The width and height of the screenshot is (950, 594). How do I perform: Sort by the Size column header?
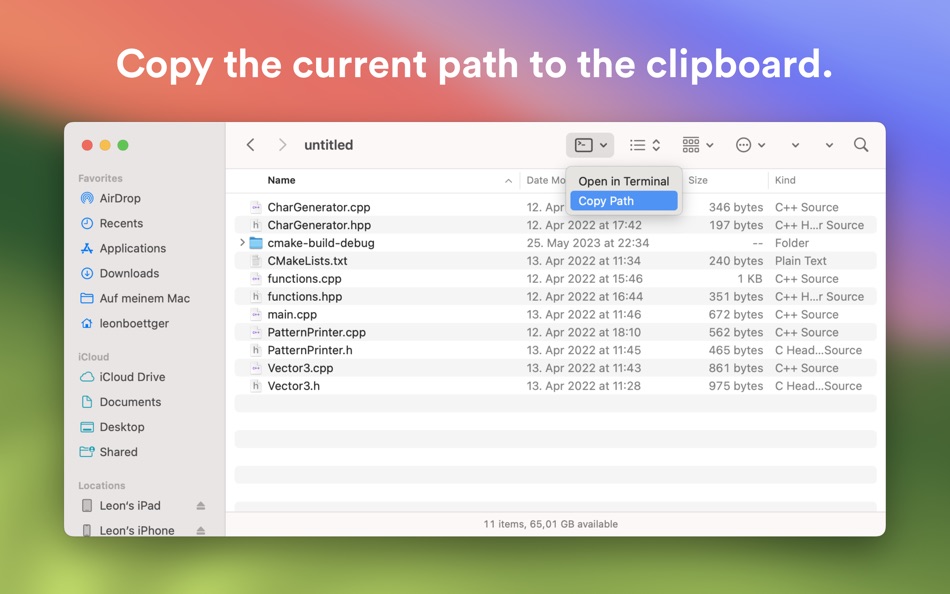pos(698,180)
